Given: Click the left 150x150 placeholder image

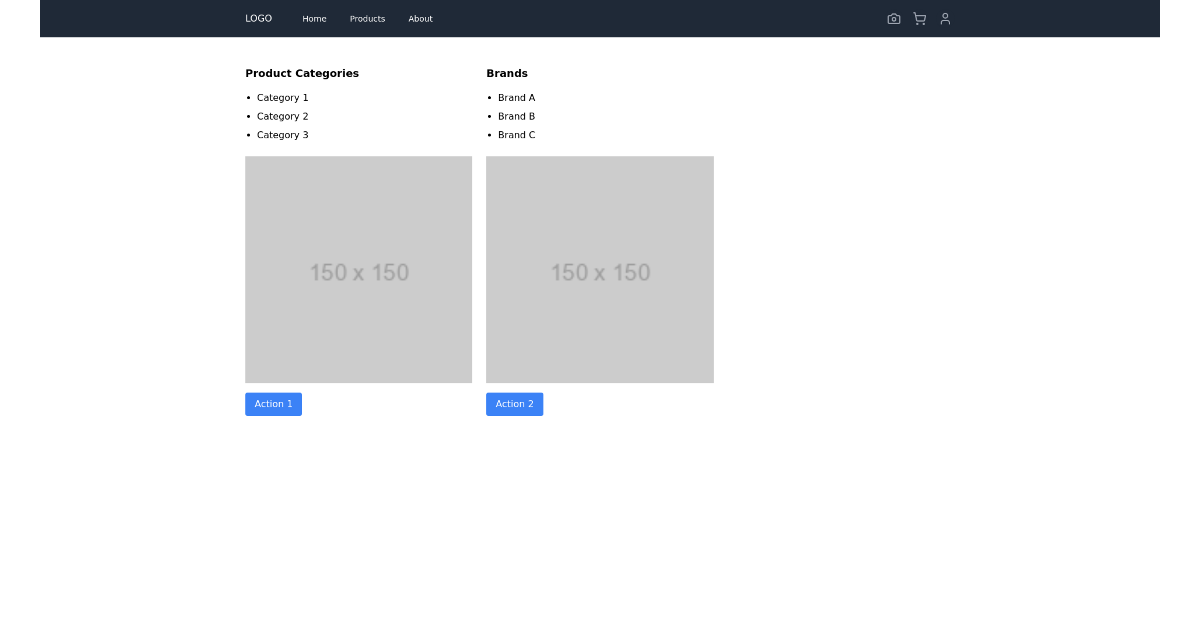Looking at the screenshot, I should click(358, 269).
